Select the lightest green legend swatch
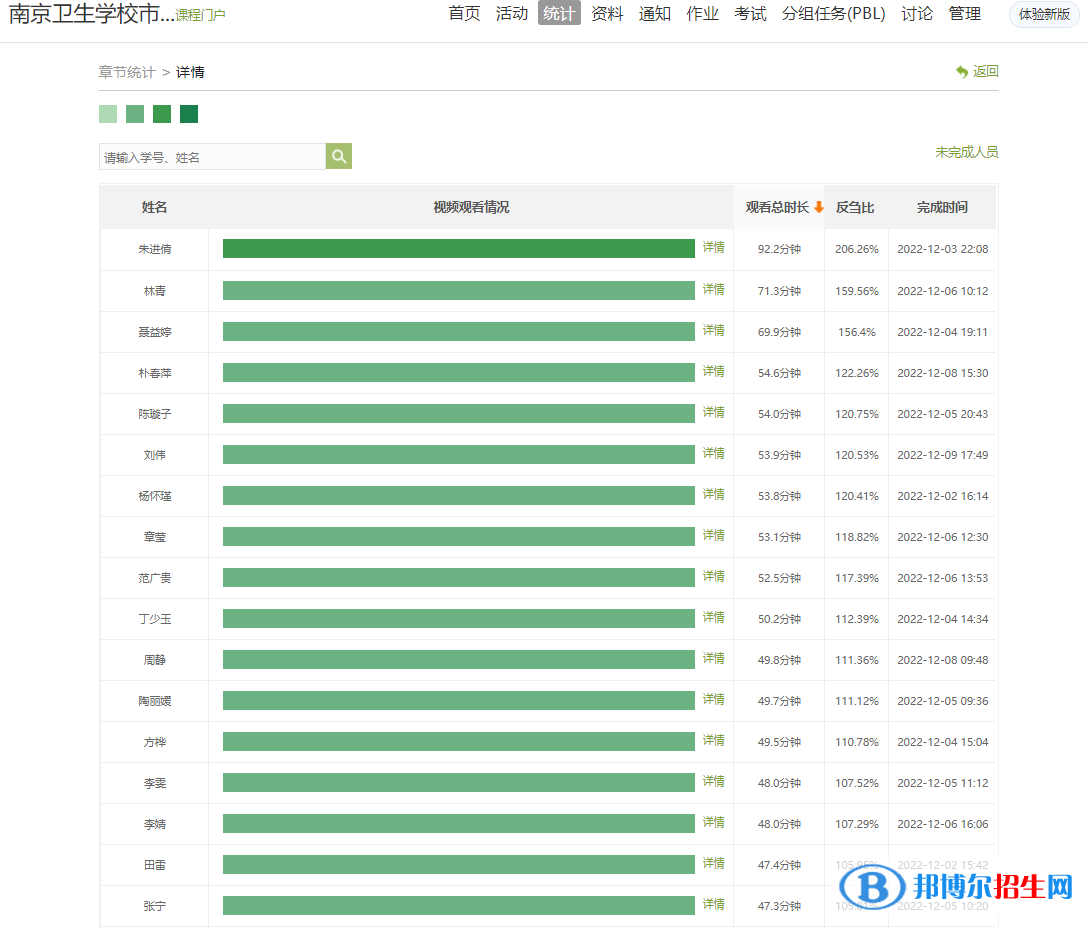This screenshot has height=928, width=1088. point(108,114)
